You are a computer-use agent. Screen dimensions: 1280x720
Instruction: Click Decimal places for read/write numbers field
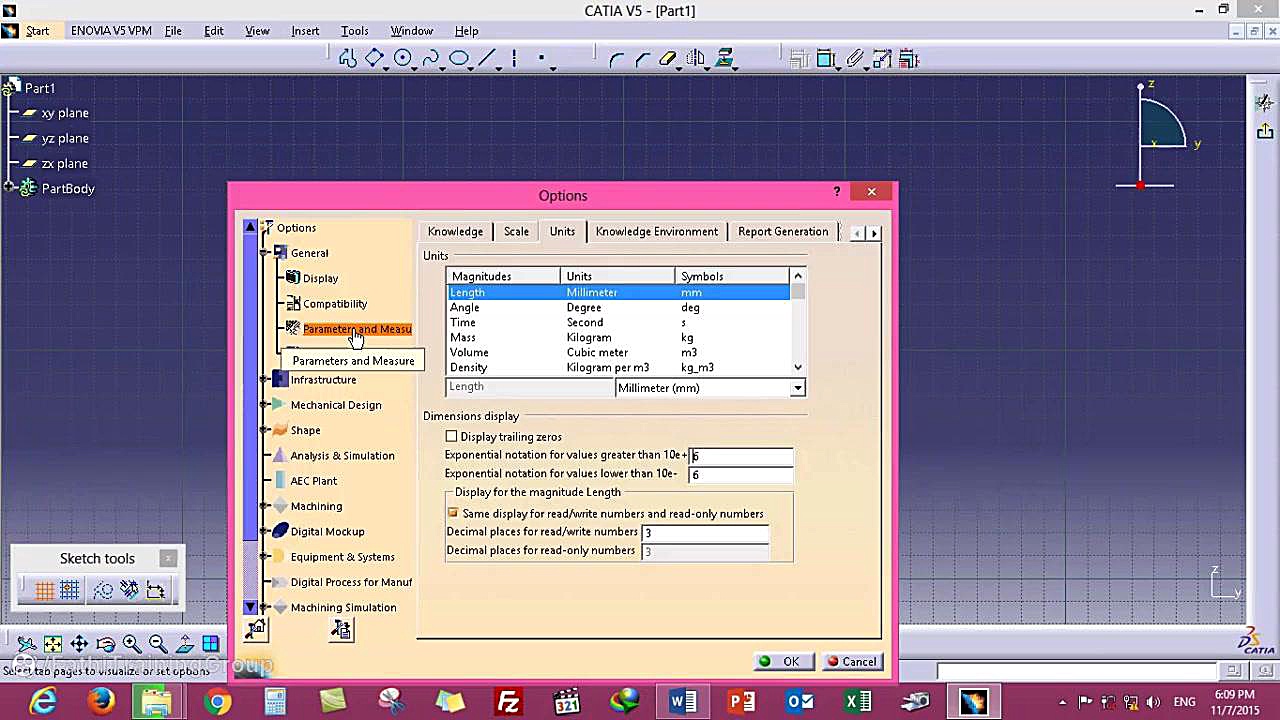(705, 533)
